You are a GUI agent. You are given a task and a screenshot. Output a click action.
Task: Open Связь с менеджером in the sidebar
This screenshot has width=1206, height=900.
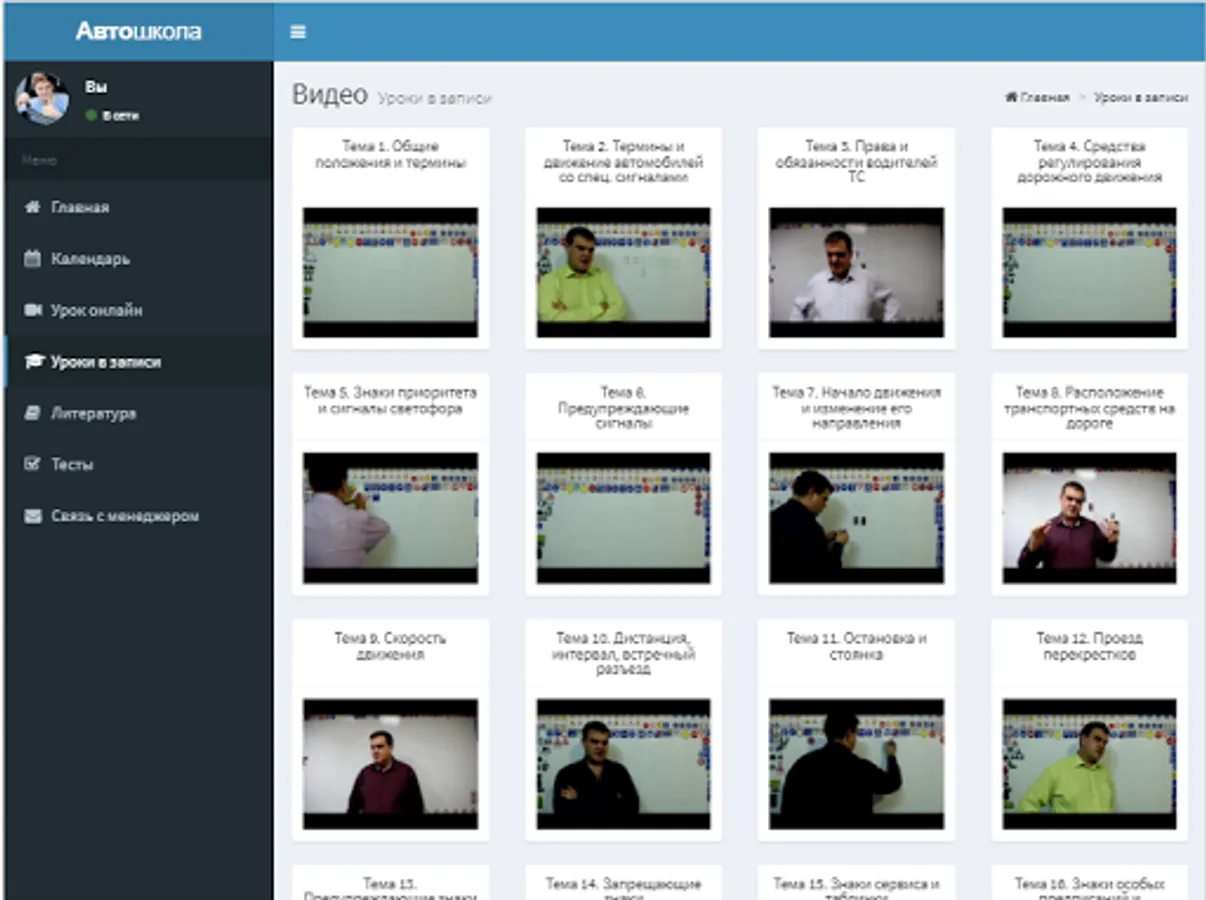coord(137,517)
